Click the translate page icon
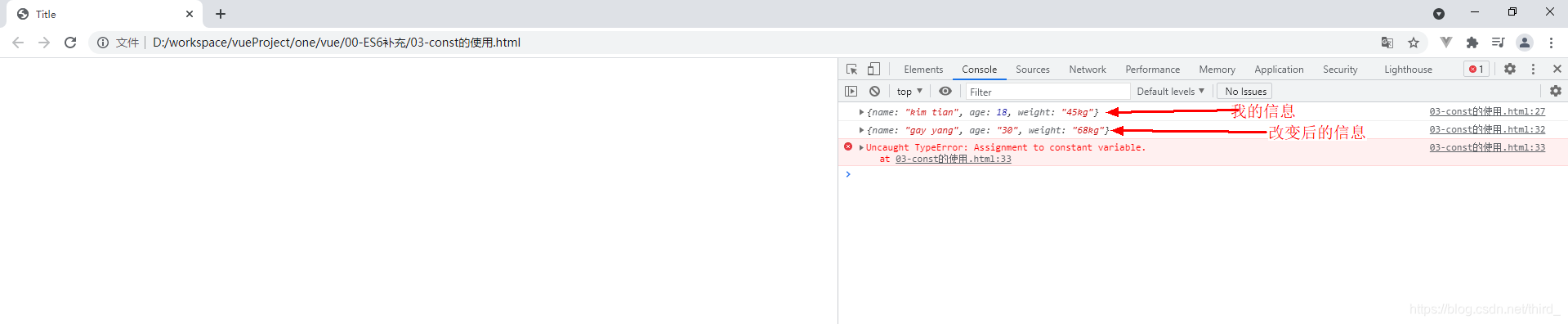 (x=1387, y=43)
